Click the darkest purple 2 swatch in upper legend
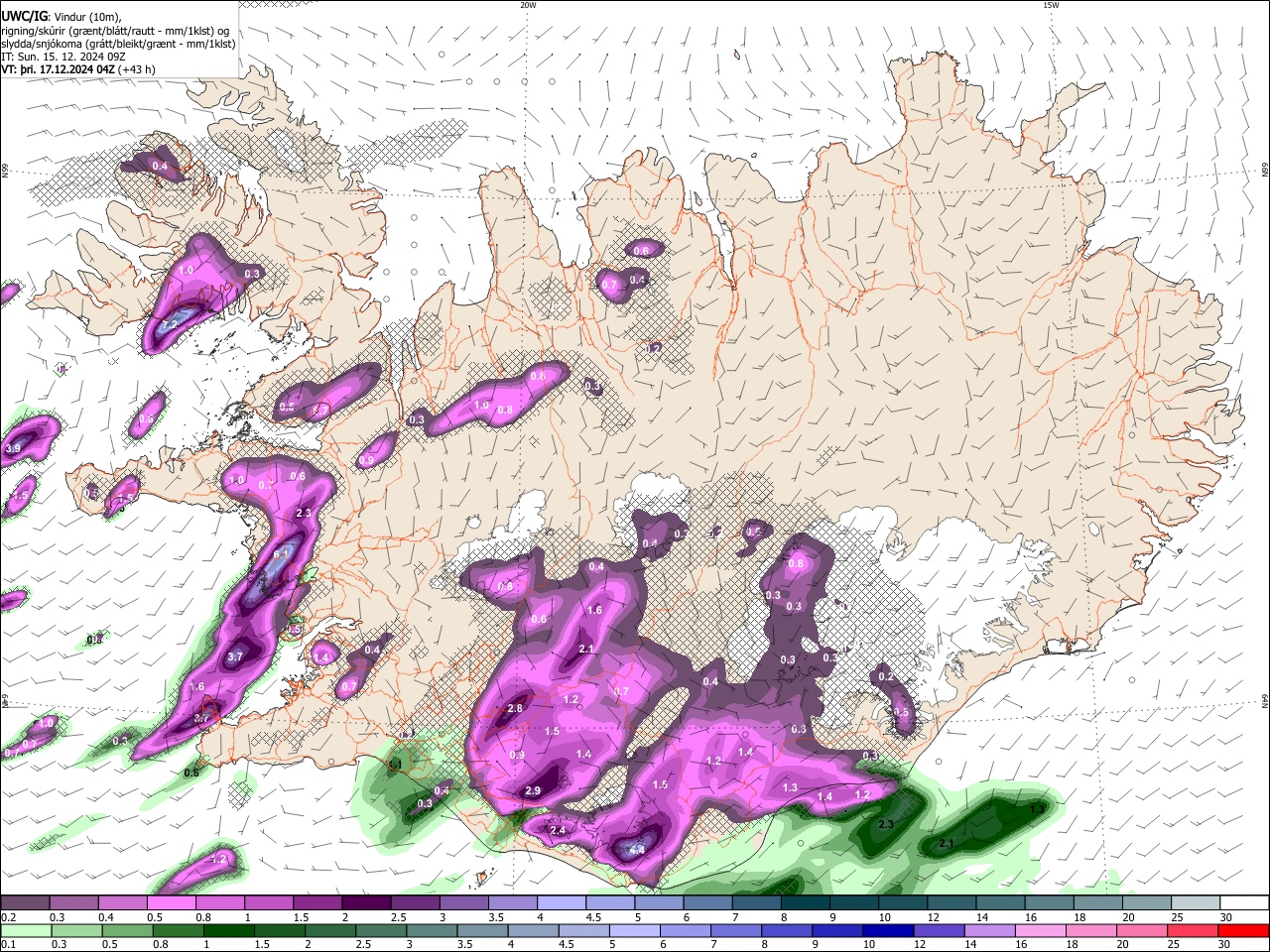Image resolution: width=1270 pixels, height=952 pixels. click(365, 902)
